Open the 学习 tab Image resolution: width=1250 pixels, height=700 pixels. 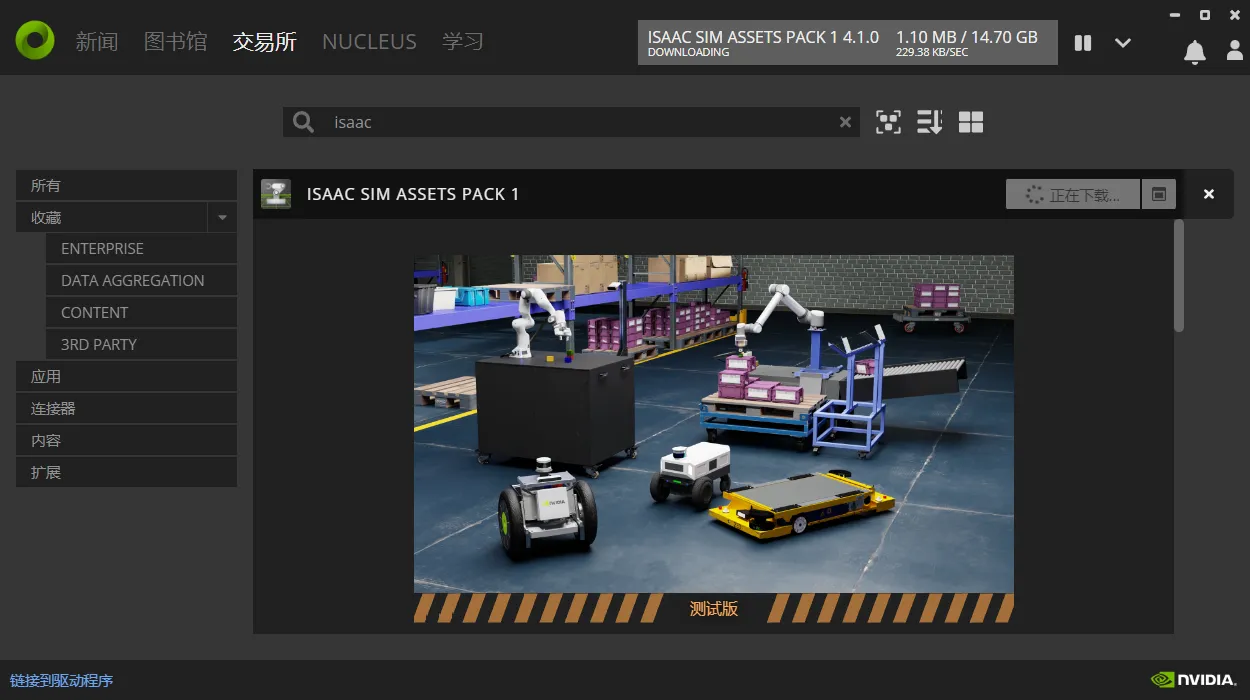[x=463, y=41]
